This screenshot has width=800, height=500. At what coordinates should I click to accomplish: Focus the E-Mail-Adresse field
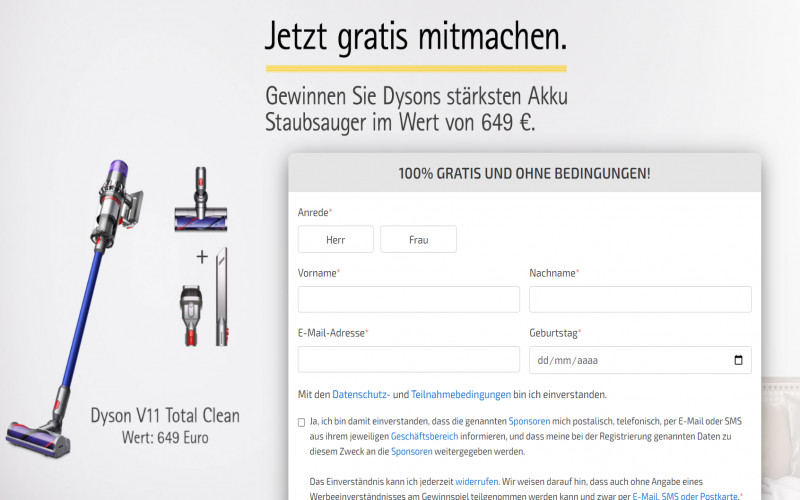point(409,360)
